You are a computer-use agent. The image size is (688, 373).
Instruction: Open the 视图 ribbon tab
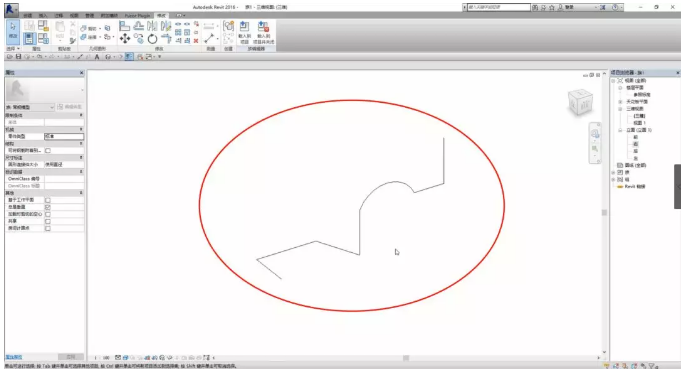coord(74,15)
